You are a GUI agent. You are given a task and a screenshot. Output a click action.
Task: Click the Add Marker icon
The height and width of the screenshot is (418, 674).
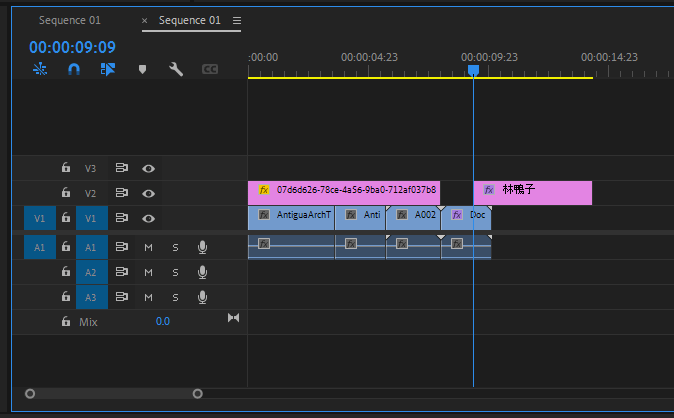pyautogui.click(x=142, y=69)
